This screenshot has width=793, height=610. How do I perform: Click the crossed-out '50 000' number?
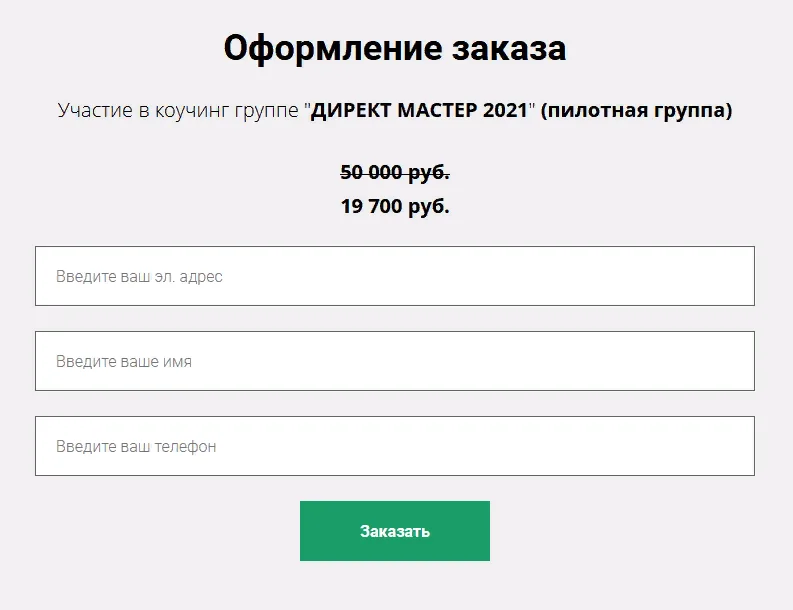click(372, 172)
